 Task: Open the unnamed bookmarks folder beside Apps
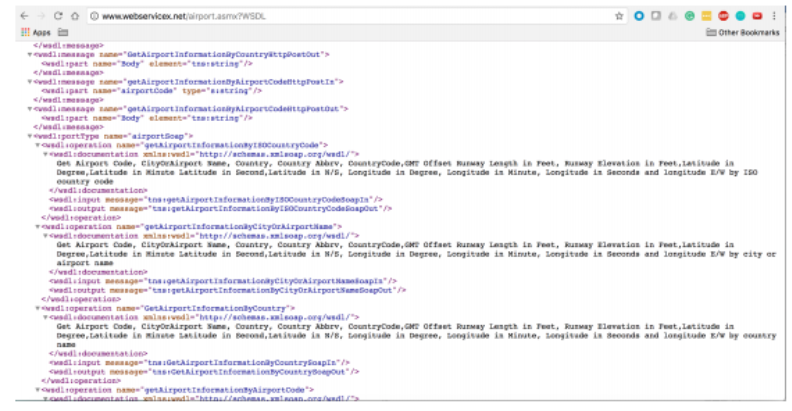(x=63, y=32)
